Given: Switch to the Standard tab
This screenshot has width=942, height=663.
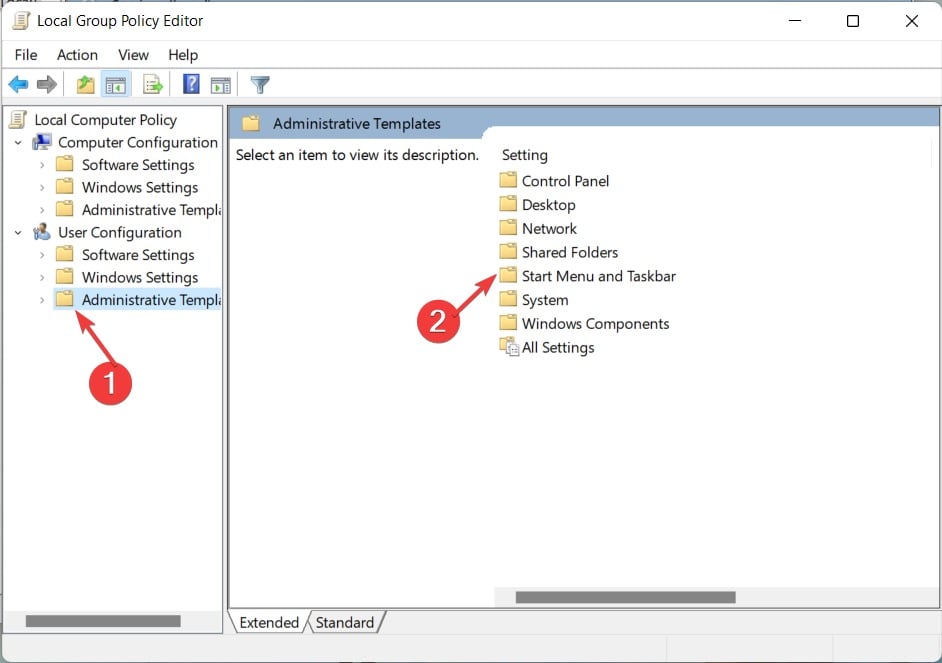Looking at the screenshot, I should click(345, 622).
